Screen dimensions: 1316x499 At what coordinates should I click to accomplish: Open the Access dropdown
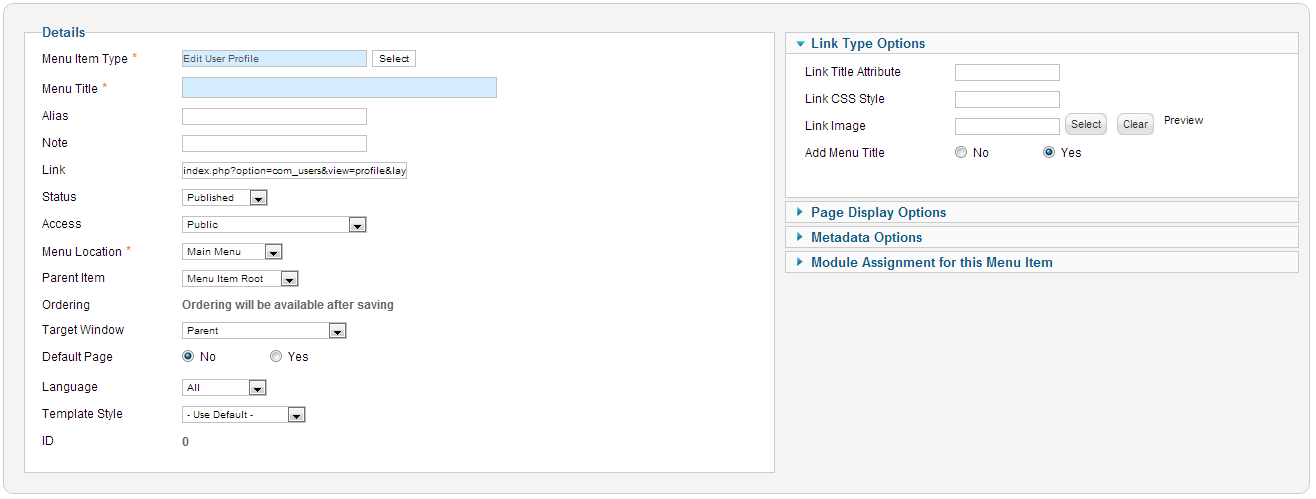tap(275, 225)
